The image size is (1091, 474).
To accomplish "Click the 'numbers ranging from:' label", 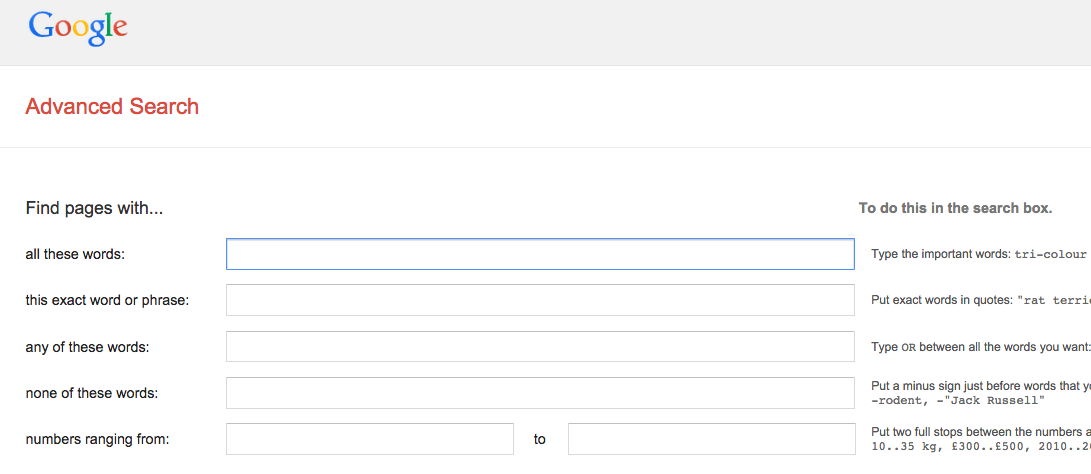I will (x=97, y=439).
